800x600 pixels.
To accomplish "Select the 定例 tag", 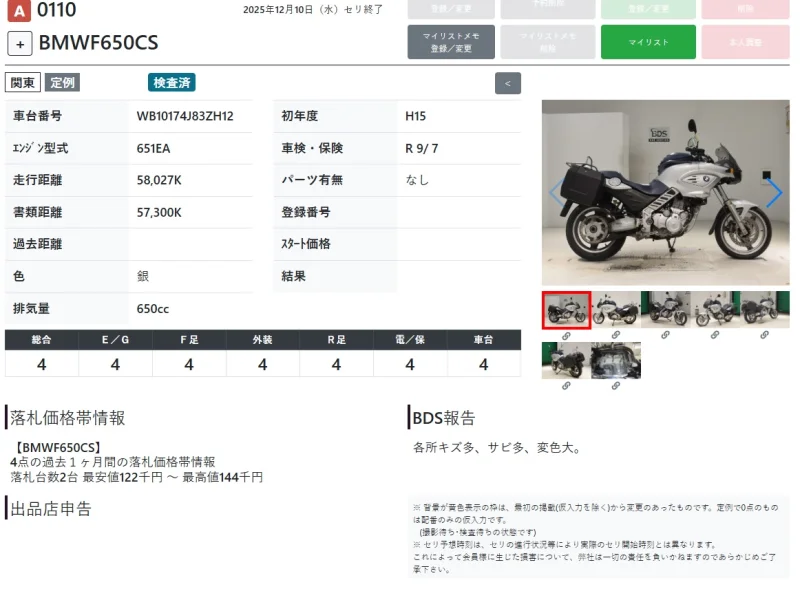I will [x=62, y=83].
